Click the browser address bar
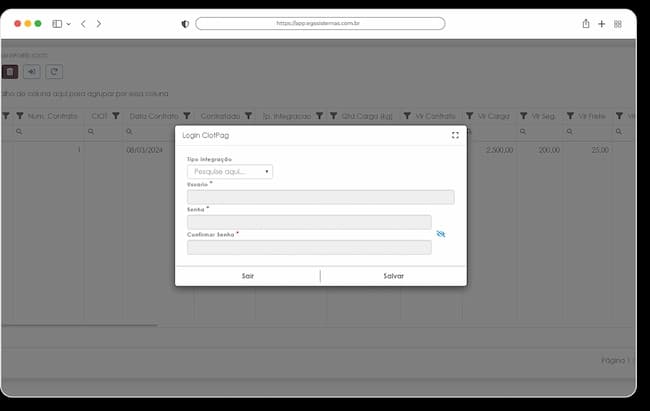This screenshot has width=650, height=411. pos(320,24)
